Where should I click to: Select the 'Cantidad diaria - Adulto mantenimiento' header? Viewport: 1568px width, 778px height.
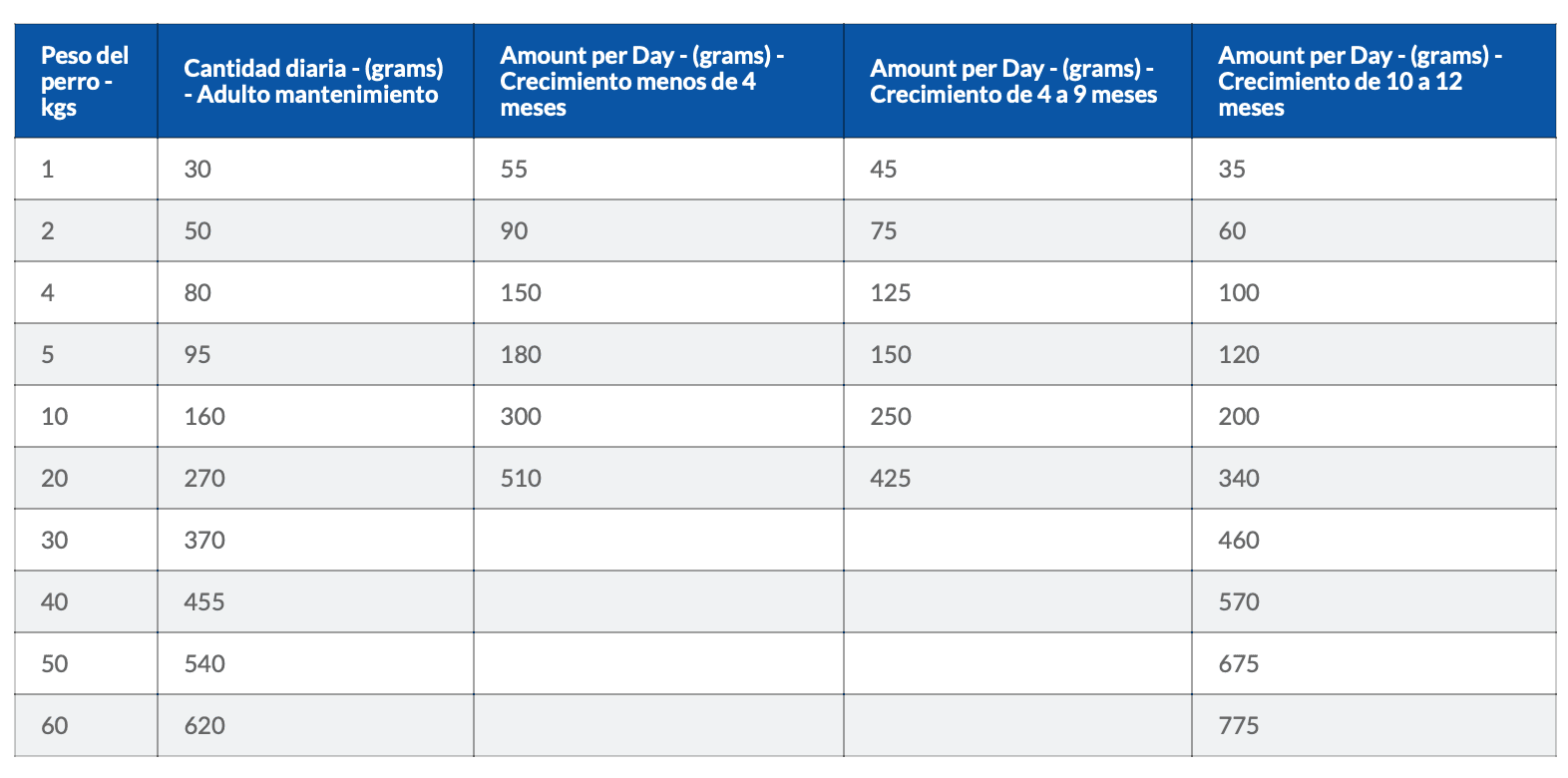pyautogui.click(x=315, y=81)
